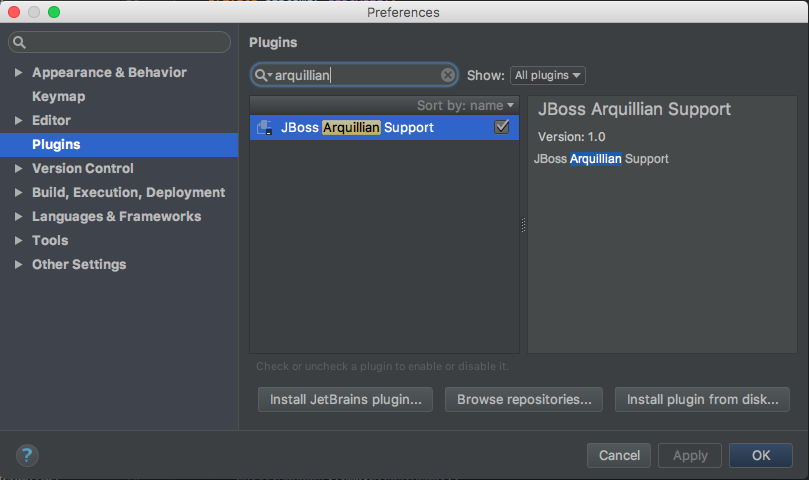This screenshot has width=809, height=480.
Task: Click the splitter handle between plugin panels
Action: pyautogui.click(x=523, y=225)
